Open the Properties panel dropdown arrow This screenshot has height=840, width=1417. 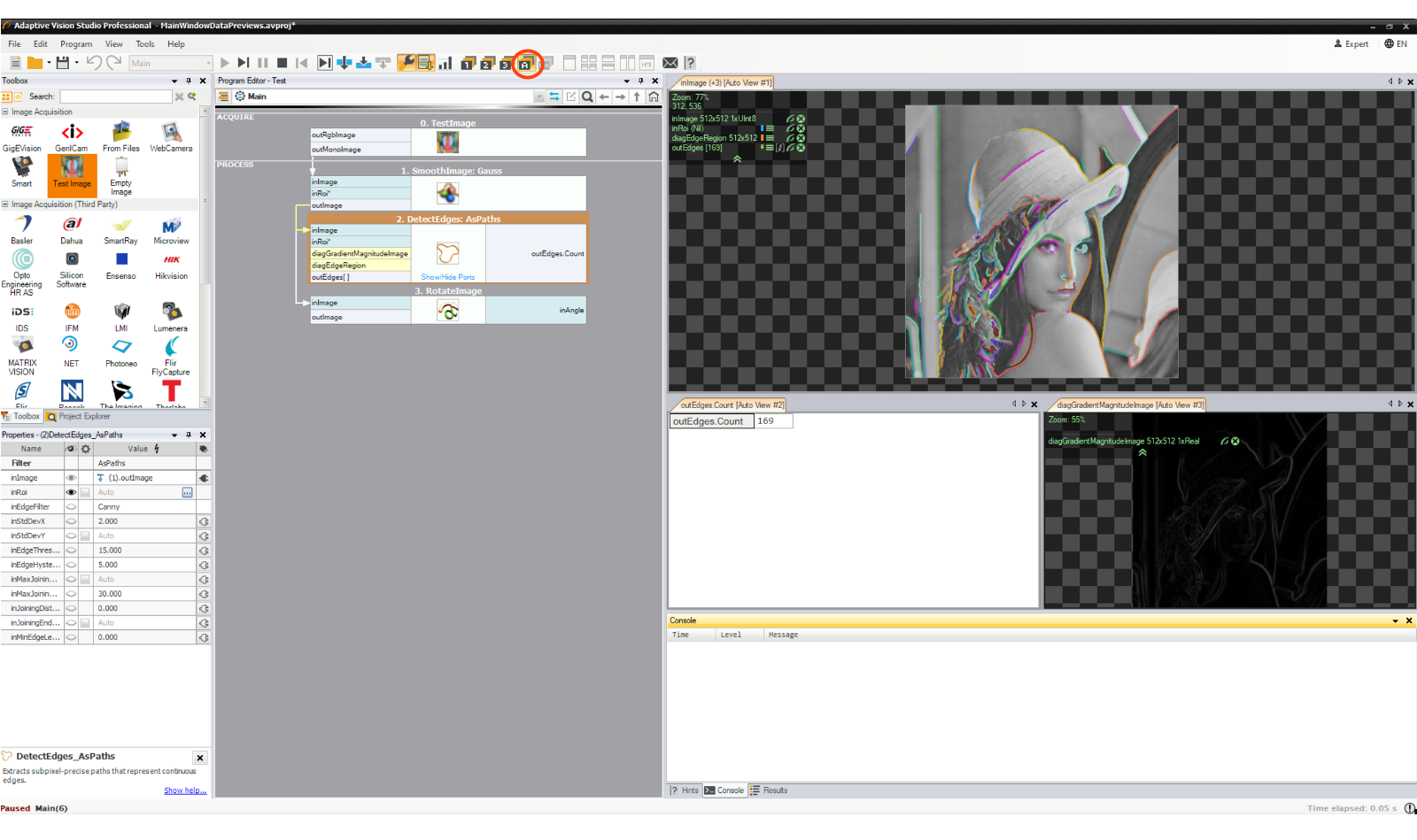tap(174, 435)
